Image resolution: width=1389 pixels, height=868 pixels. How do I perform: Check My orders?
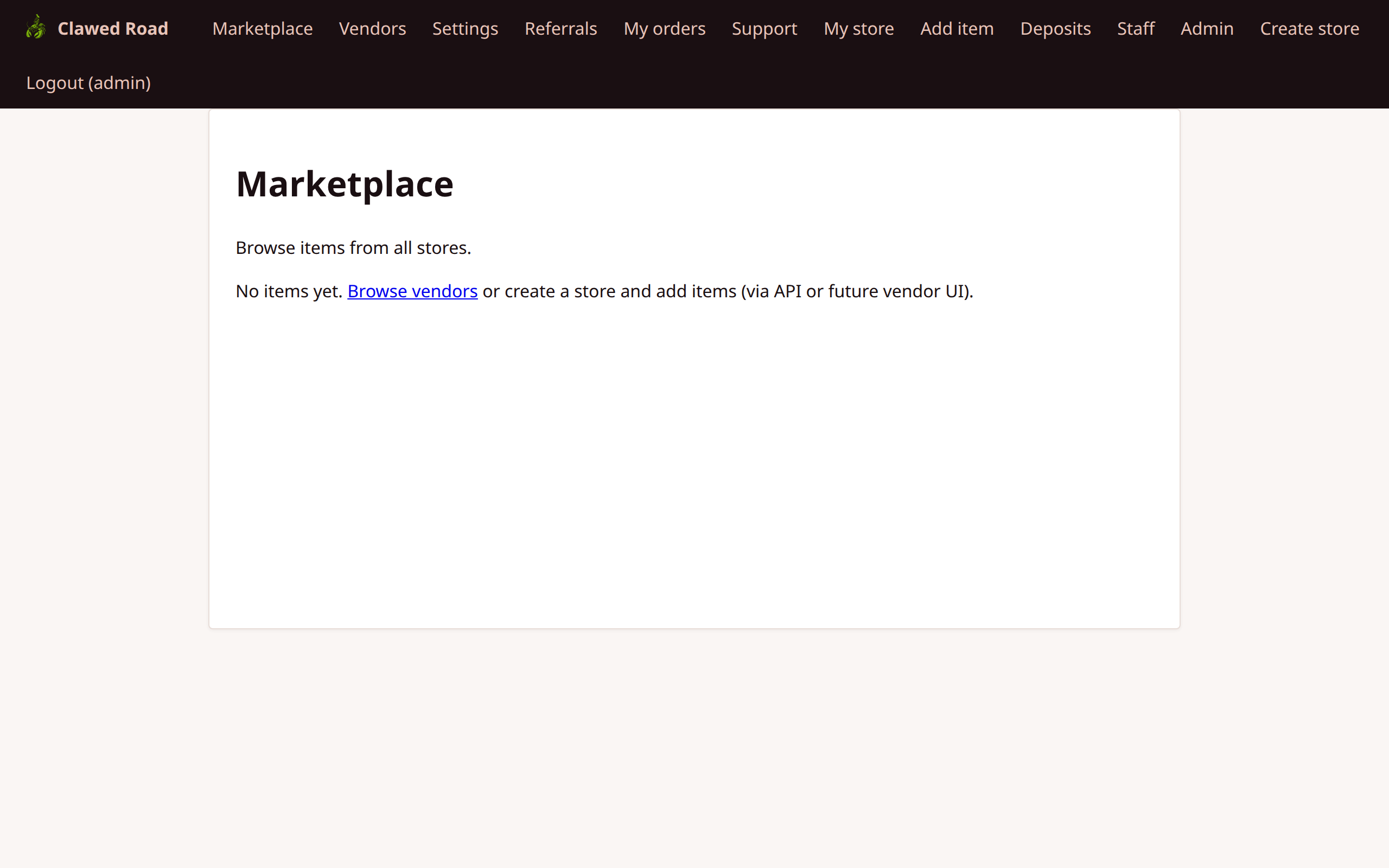click(x=664, y=28)
